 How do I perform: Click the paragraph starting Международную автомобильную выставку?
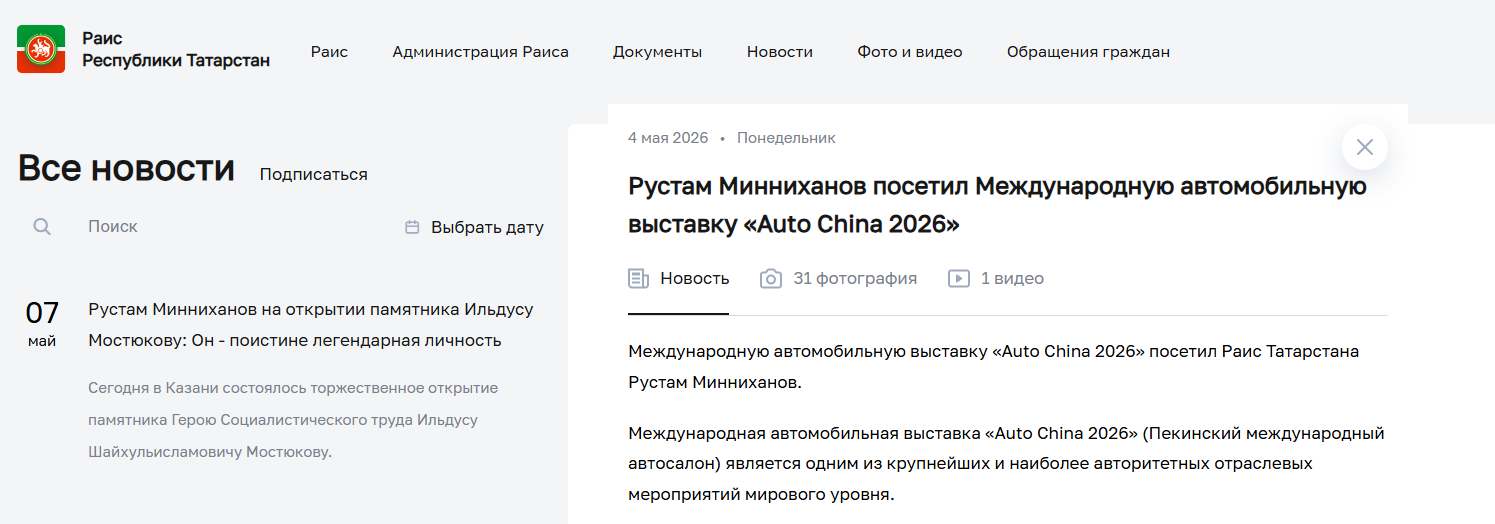tap(994, 367)
